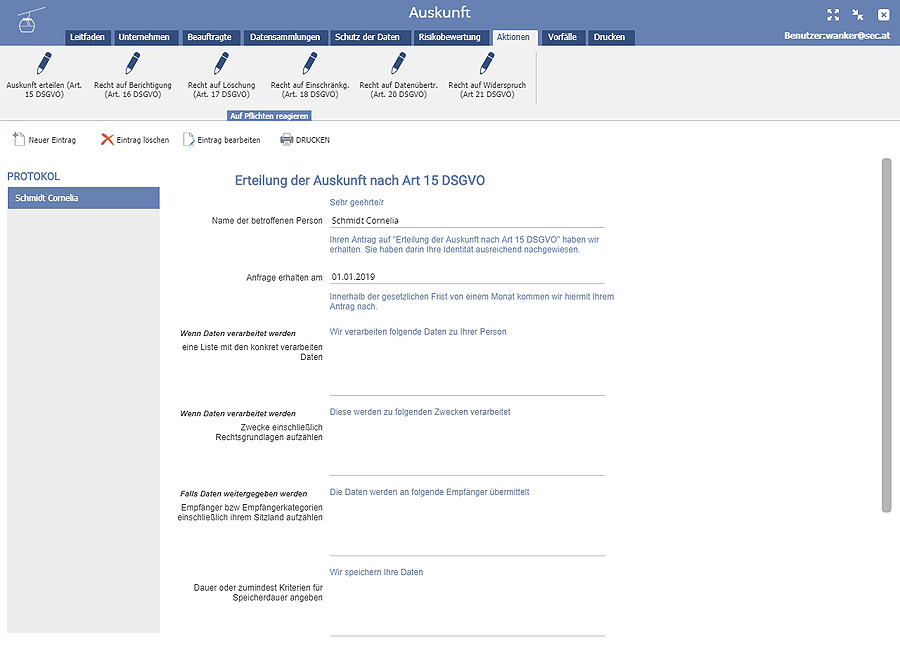Edit entry via Eintrag bearbeiten
Image resolution: width=900 pixels, height=649 pixels.
point(221,140)
